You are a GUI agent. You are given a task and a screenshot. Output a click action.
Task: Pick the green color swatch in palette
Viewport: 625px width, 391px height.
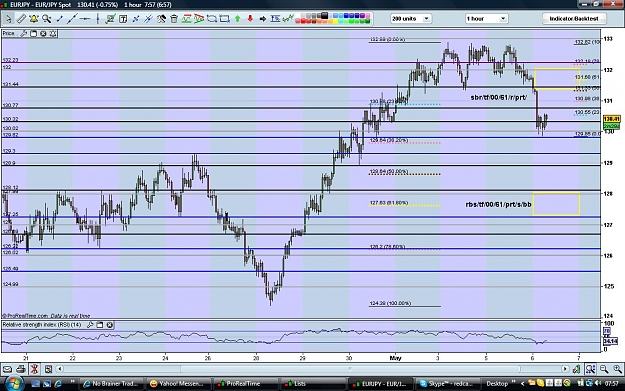pos(352,21)
